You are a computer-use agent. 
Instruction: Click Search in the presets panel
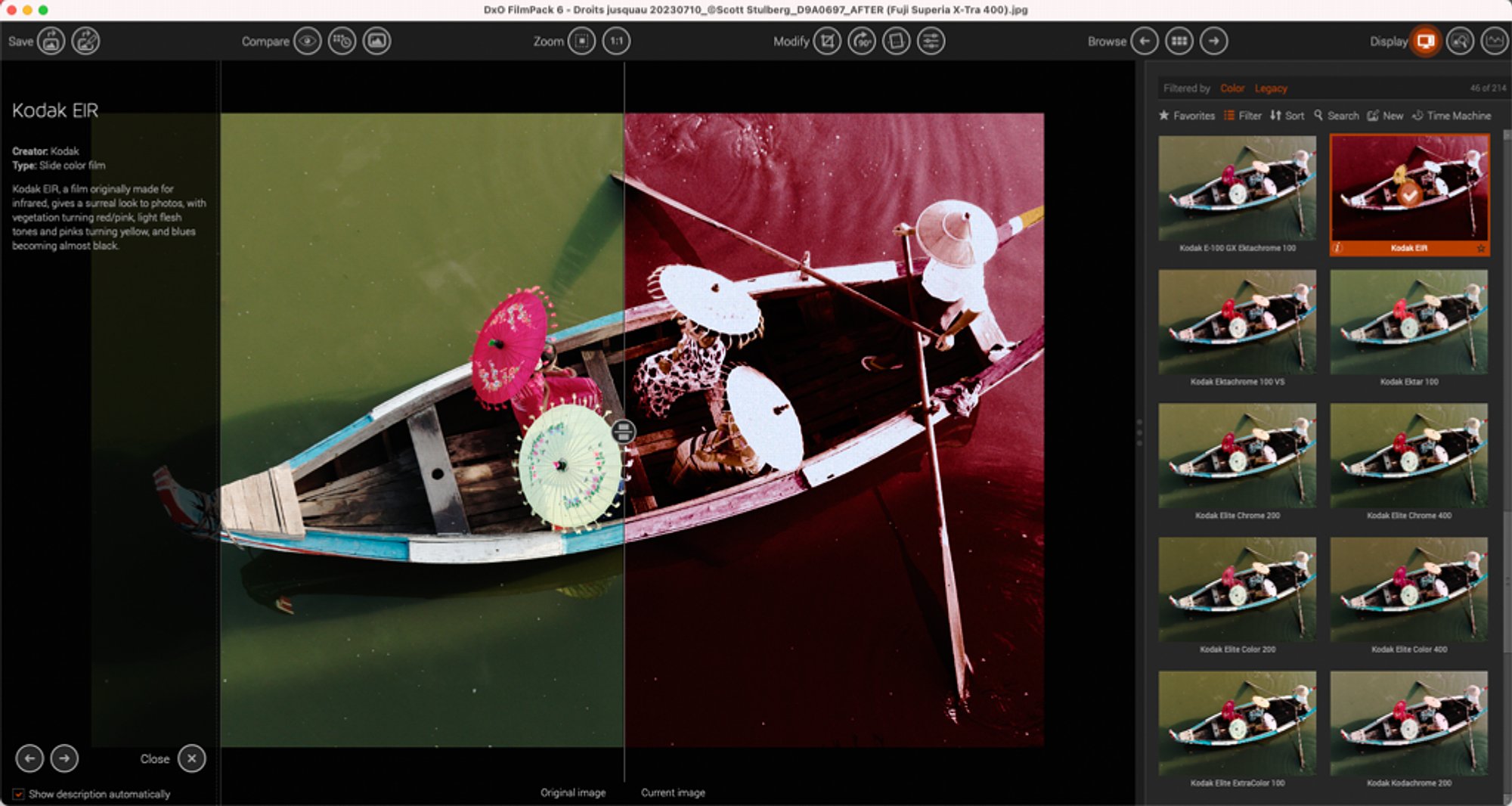pyautogui.click(x=1336, y=116)
